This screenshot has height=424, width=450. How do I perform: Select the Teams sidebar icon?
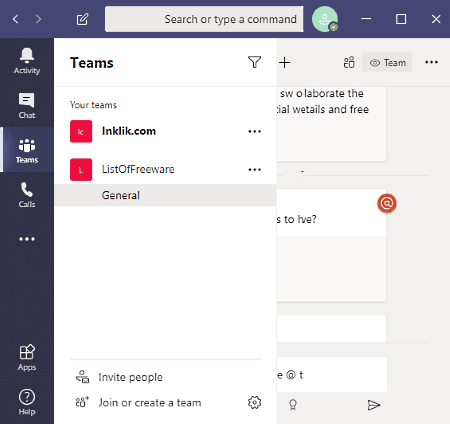pyautogui.click(x=27, y=150)
